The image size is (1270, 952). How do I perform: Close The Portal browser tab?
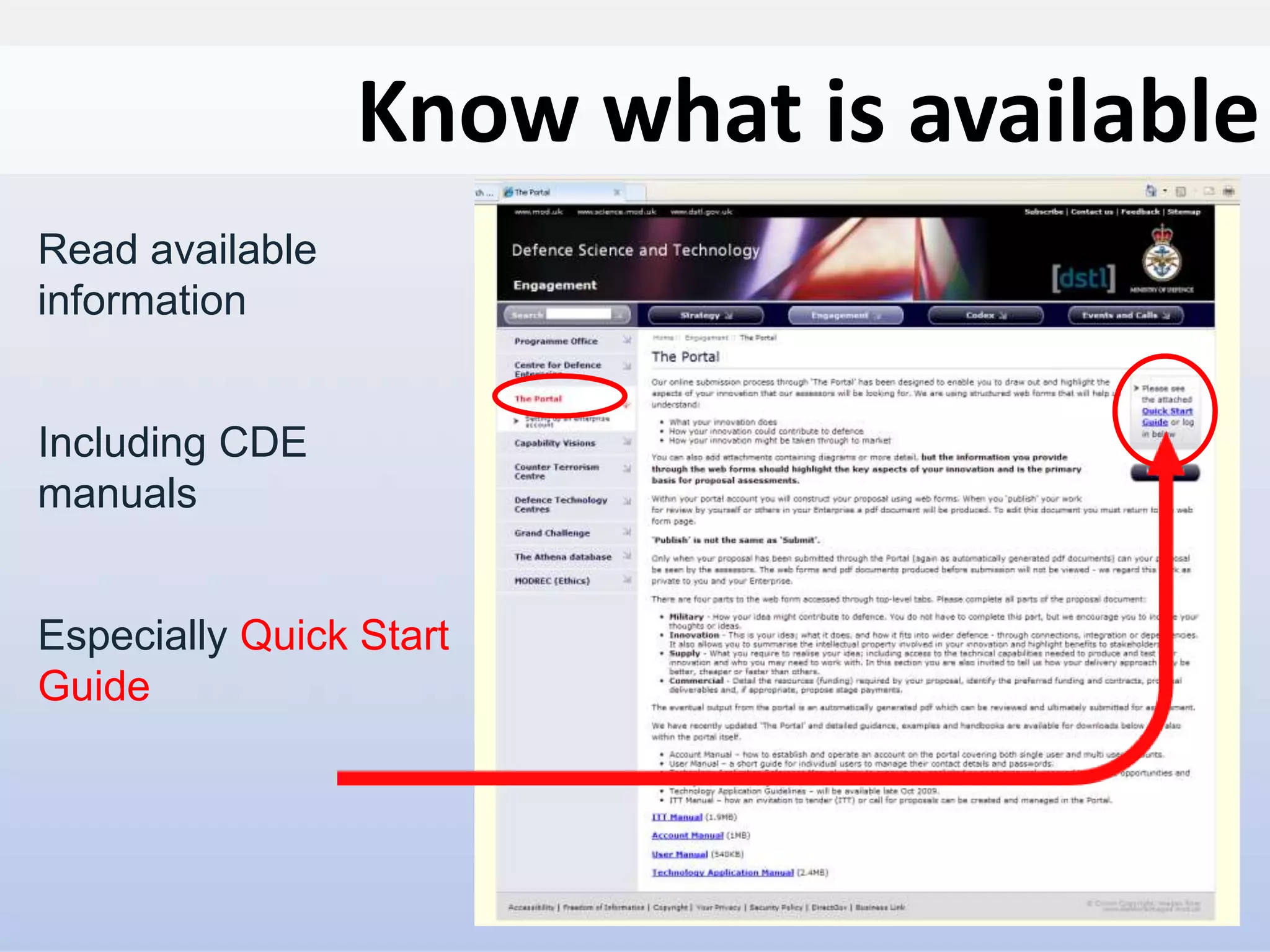coord(617,192)
